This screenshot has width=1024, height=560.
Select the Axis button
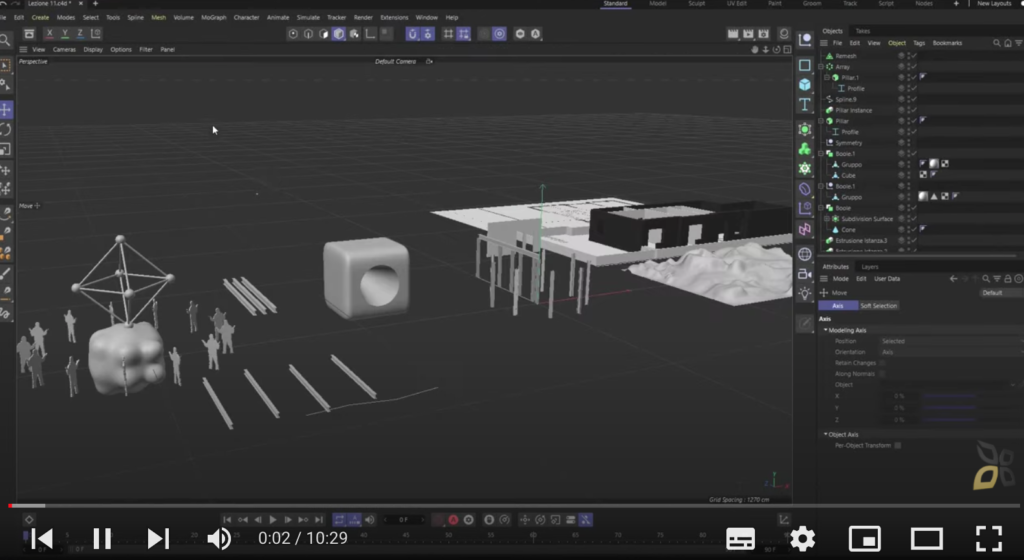(x=838, y=305)
